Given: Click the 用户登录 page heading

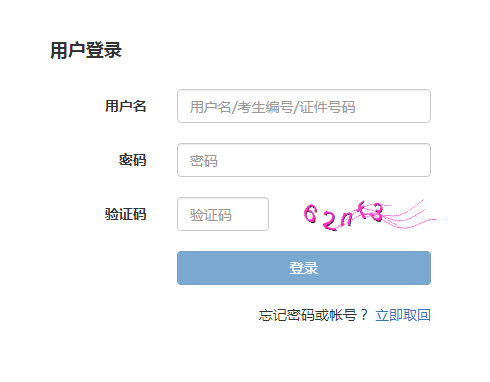Looking at the screenshot, I should (86, 50).
